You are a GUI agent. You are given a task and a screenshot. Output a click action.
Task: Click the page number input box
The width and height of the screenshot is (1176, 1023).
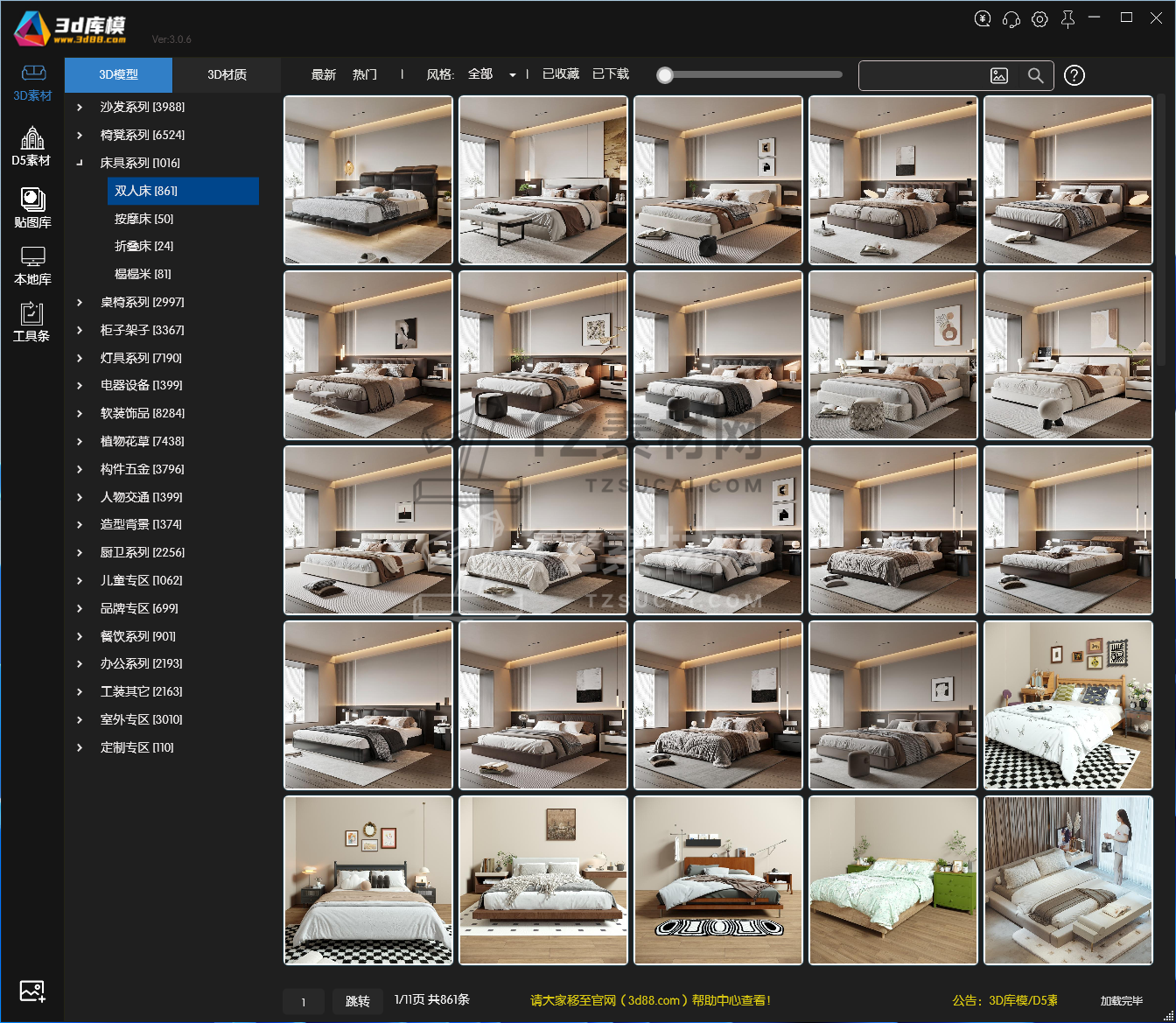click(304, 1001)
